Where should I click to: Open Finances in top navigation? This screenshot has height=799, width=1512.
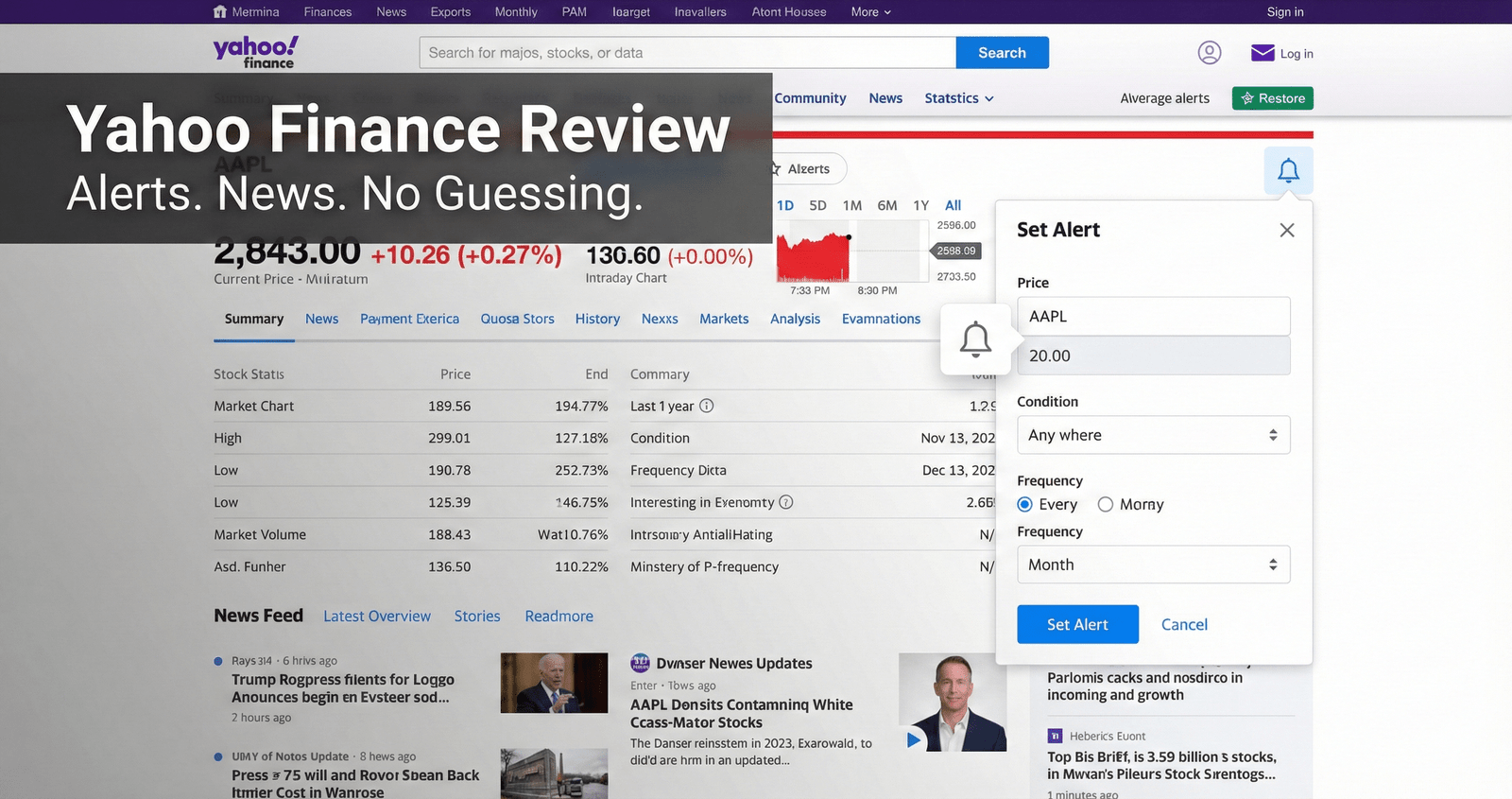point(328,12)
